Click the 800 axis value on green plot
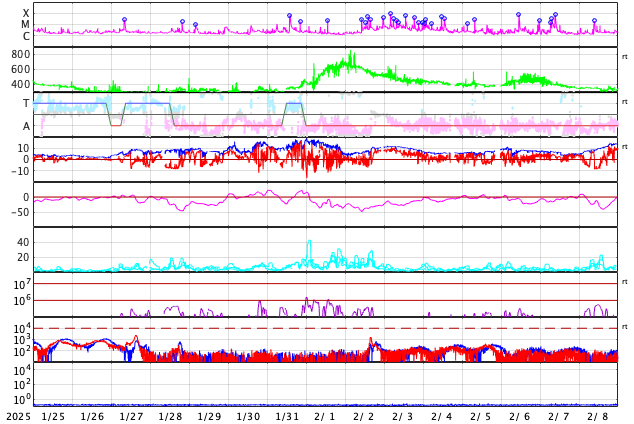This screenshot has width=634, height=424. pyautogui.click(x=21, y=54)
